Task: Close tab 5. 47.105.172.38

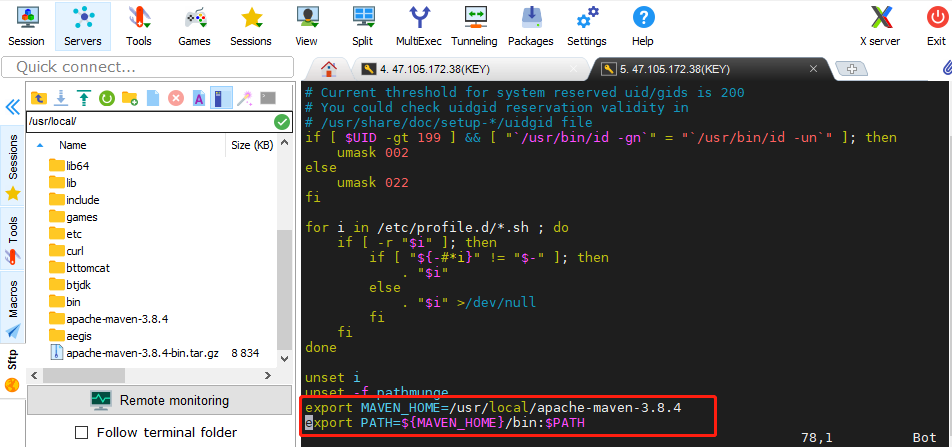Action: [814, 69]
